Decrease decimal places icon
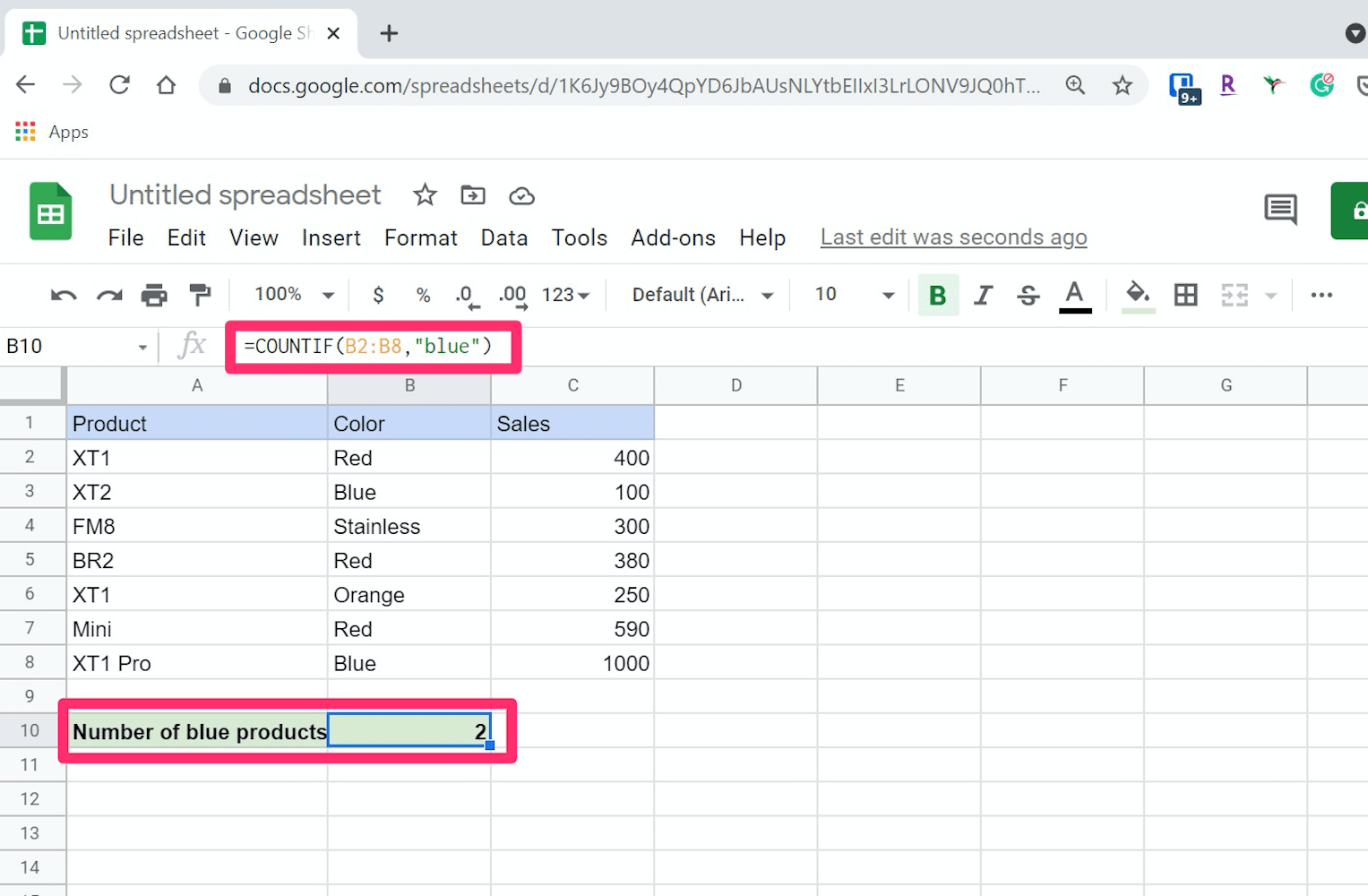 (x=467, y=296)
